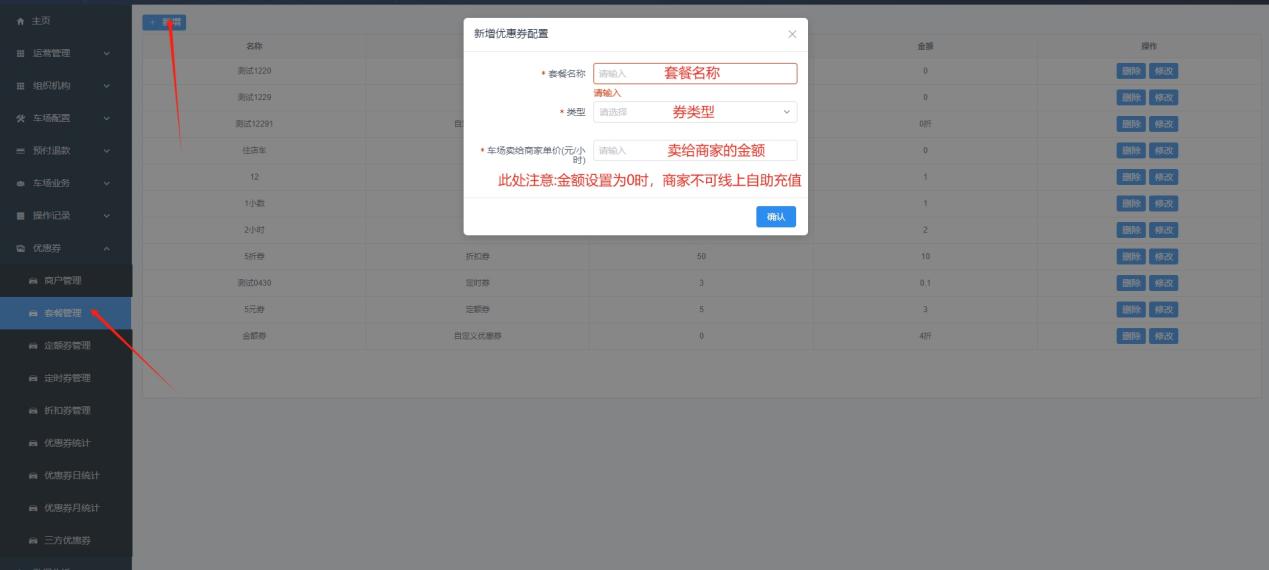Click the icon beside 商户管理
Viewport: 1269px width, 570px height.
[33, 281]
